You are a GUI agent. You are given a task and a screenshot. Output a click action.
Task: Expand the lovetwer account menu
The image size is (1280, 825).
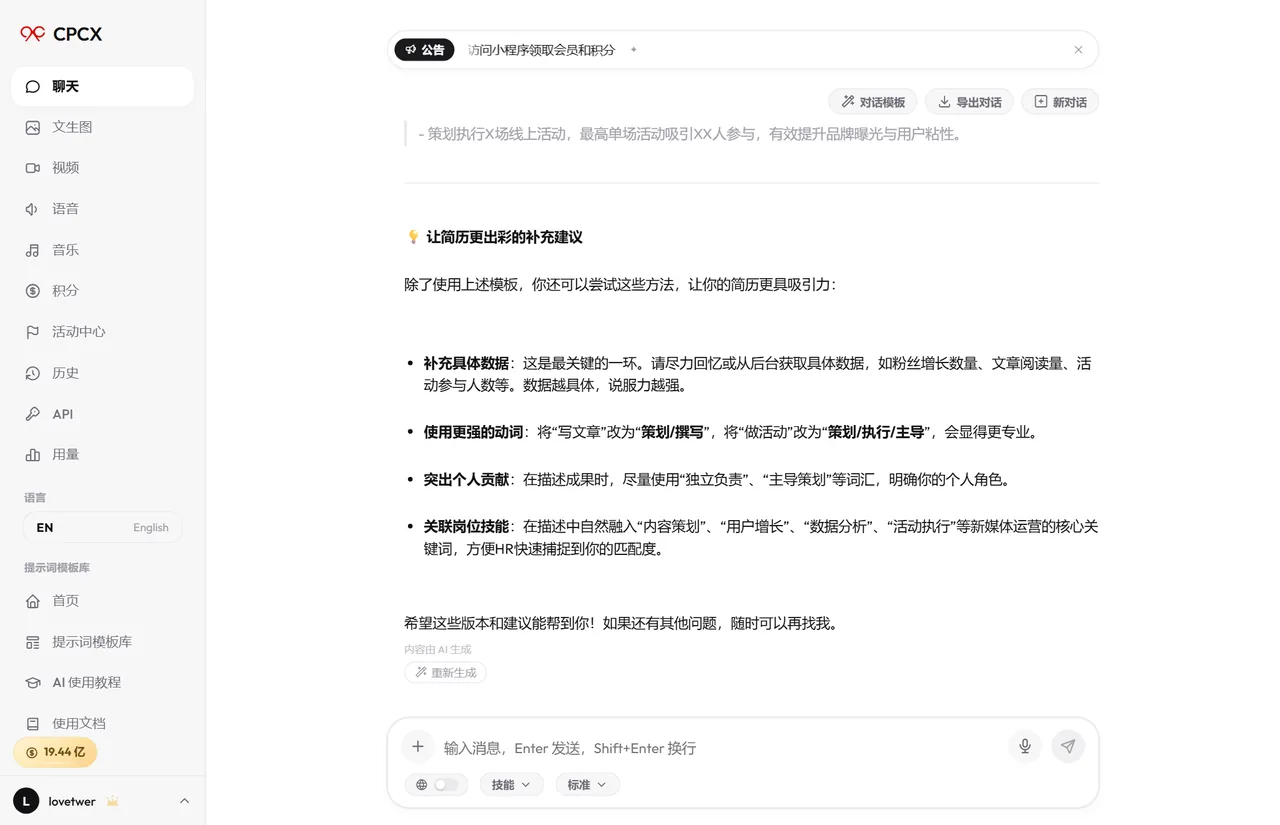pyautogui.click(x=184, y=801)
